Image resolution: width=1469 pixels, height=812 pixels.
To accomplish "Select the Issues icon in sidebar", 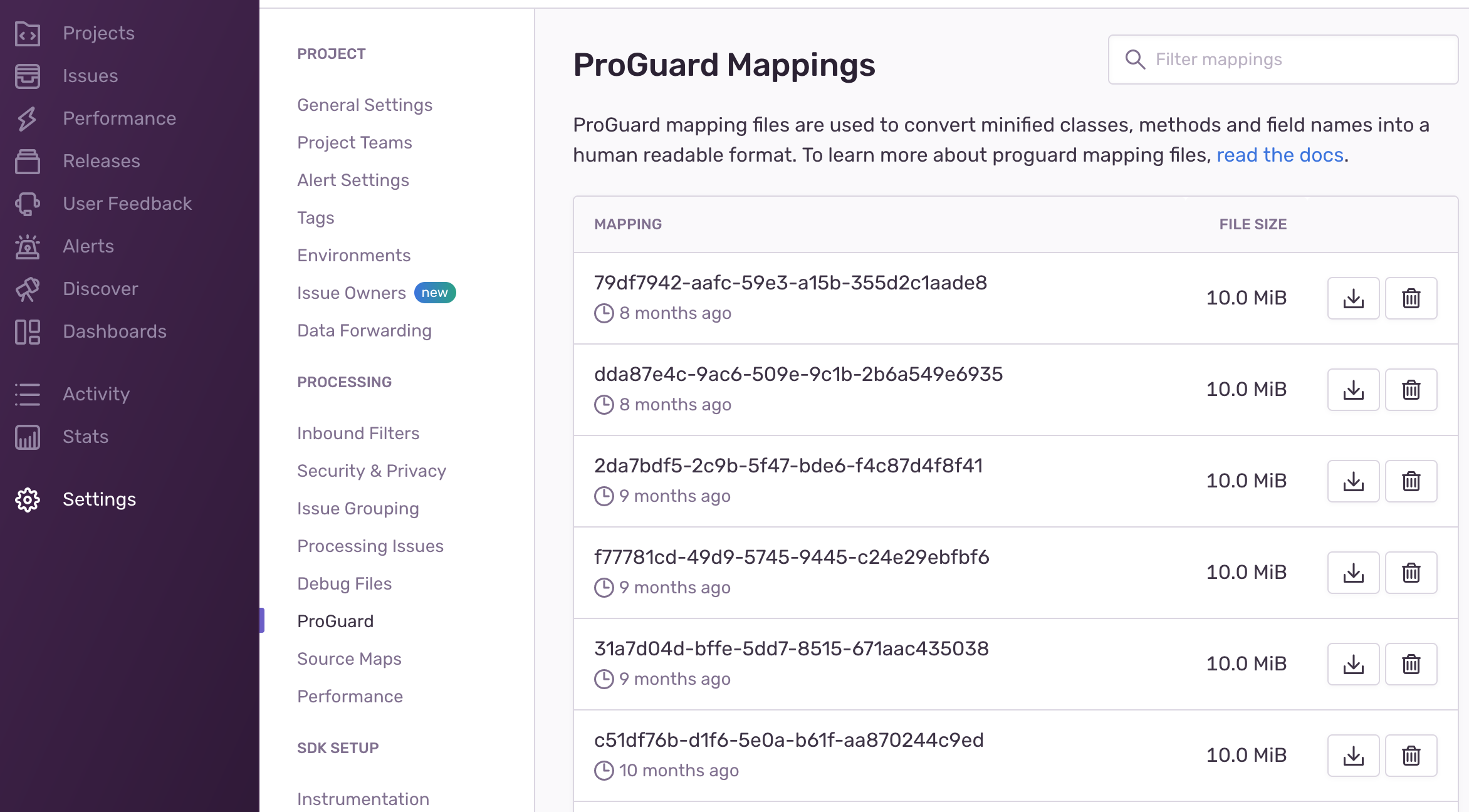I will tap(26, 76).
